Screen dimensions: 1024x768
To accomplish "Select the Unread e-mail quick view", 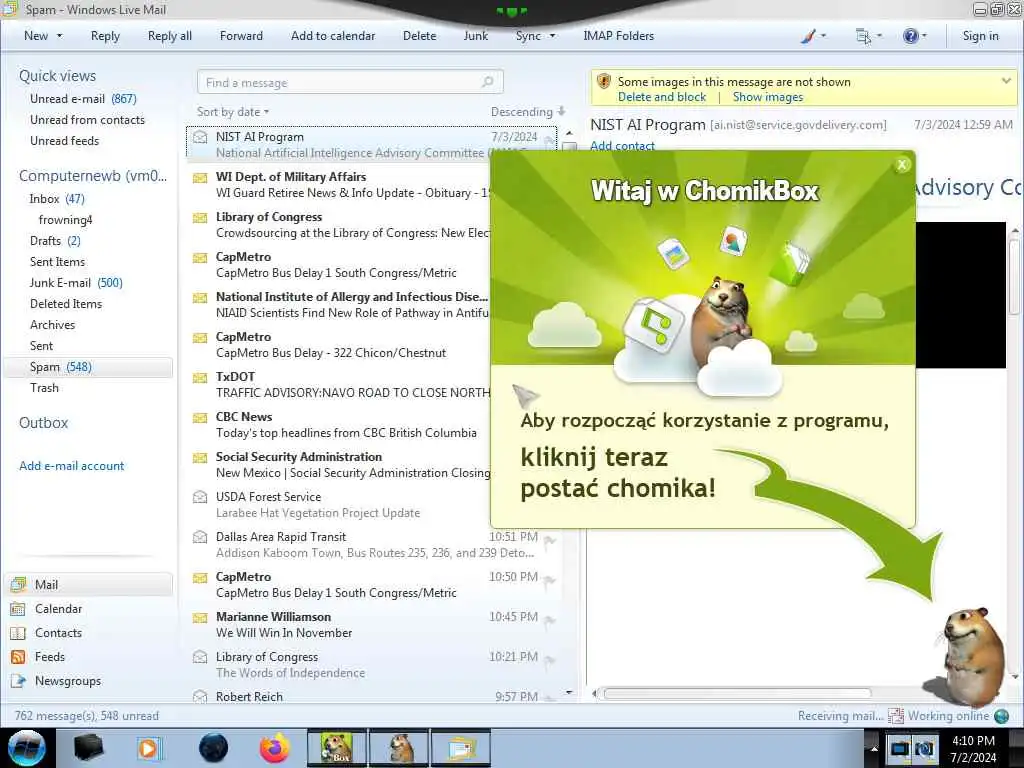I will coord(83,99).
